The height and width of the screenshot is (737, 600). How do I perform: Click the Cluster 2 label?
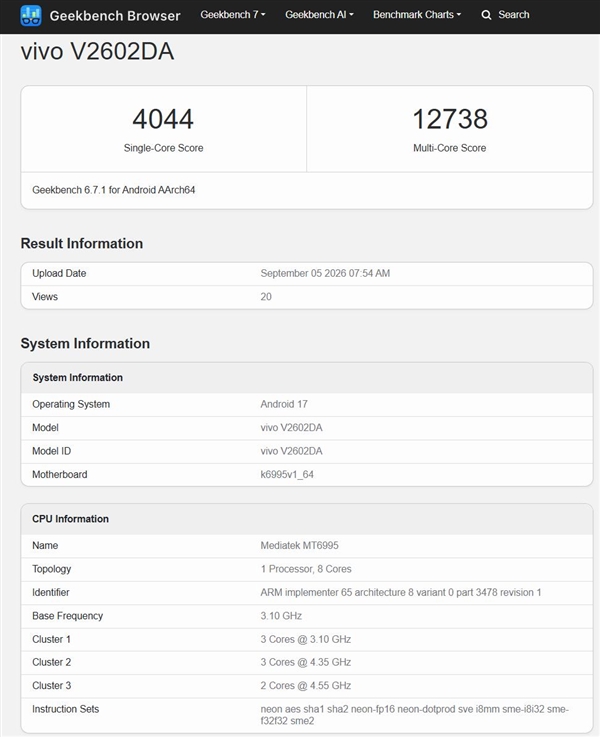point(51,662)
